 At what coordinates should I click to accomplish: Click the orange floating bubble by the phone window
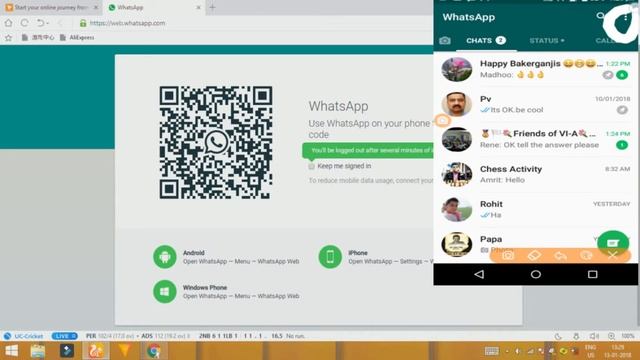point(442,120)
